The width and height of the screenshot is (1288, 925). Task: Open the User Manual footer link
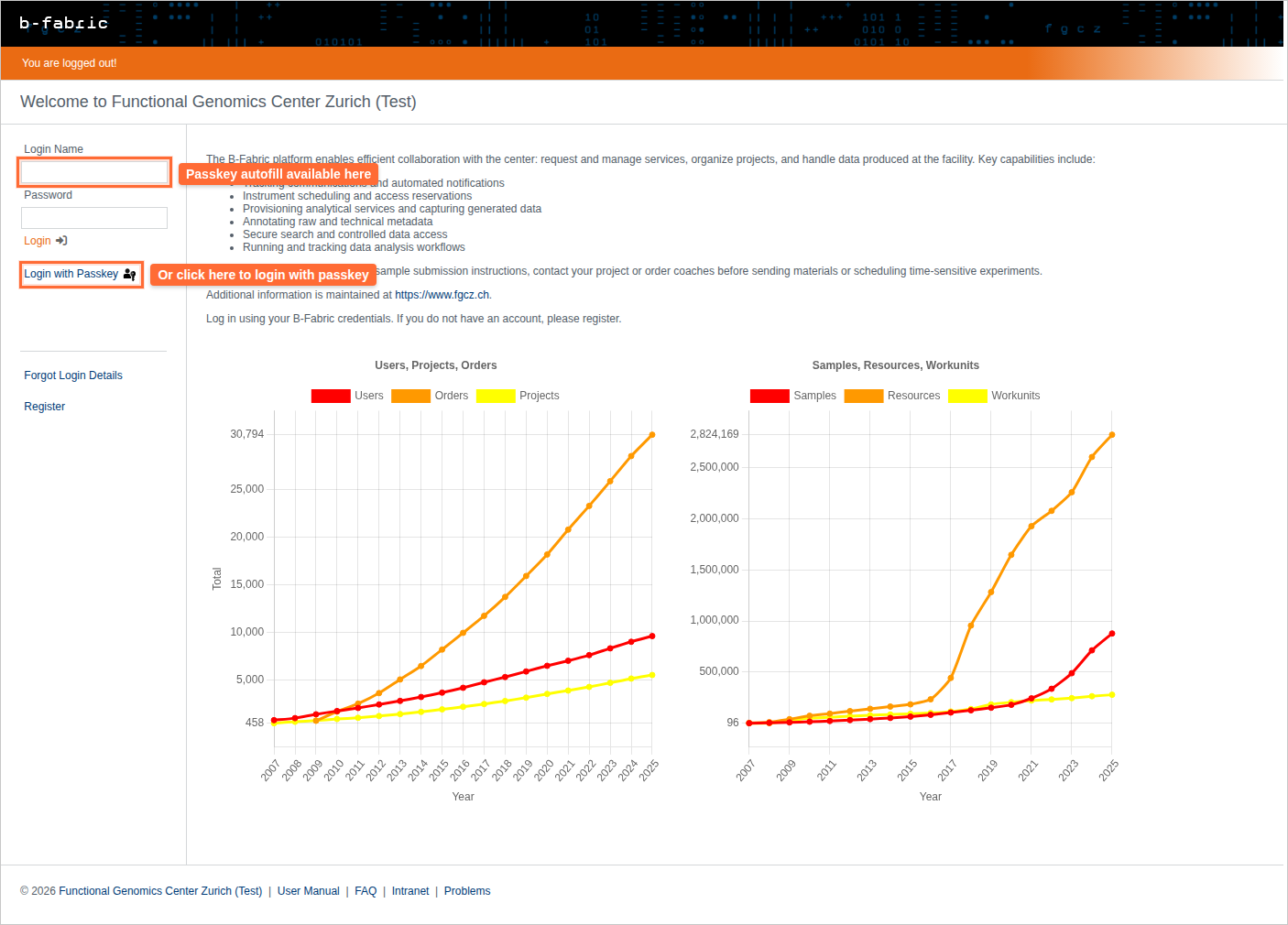click(x=308, y=891)
